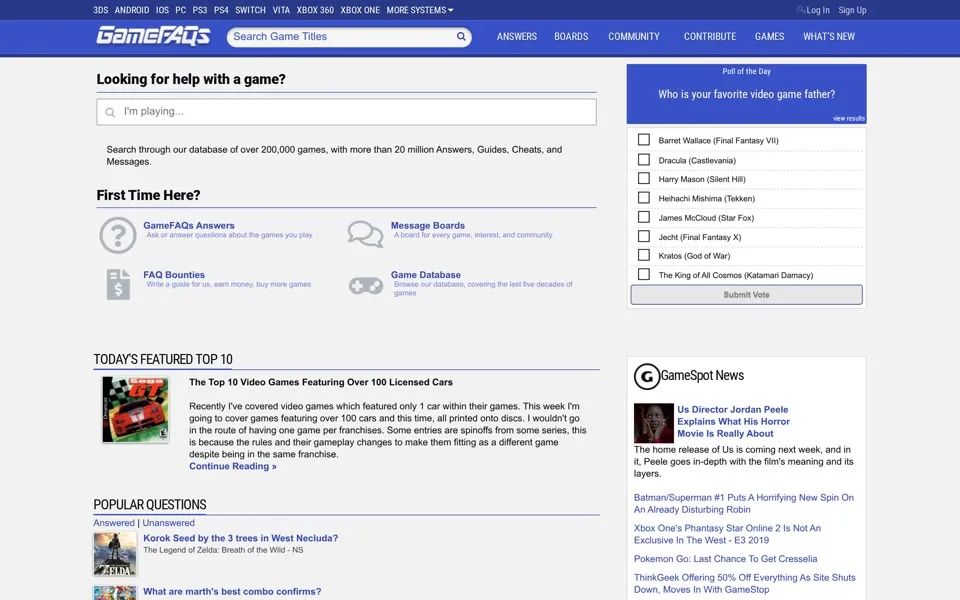Click the GameFAQs logo

(x=153, y=36)
